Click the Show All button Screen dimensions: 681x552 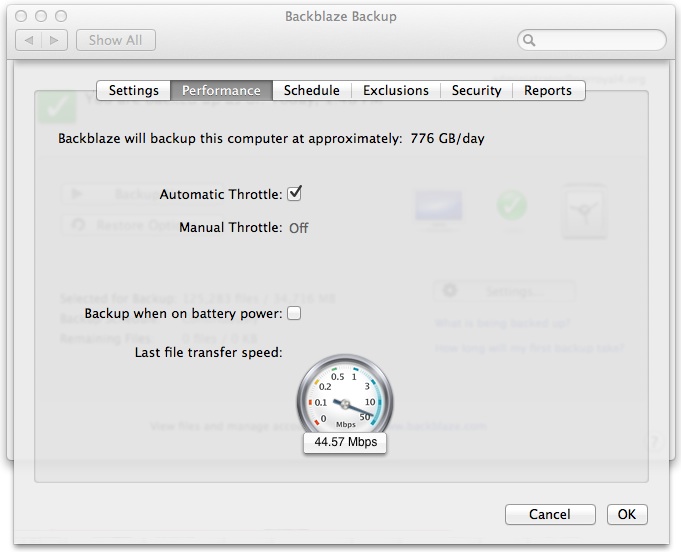click(x=116, y=40)
